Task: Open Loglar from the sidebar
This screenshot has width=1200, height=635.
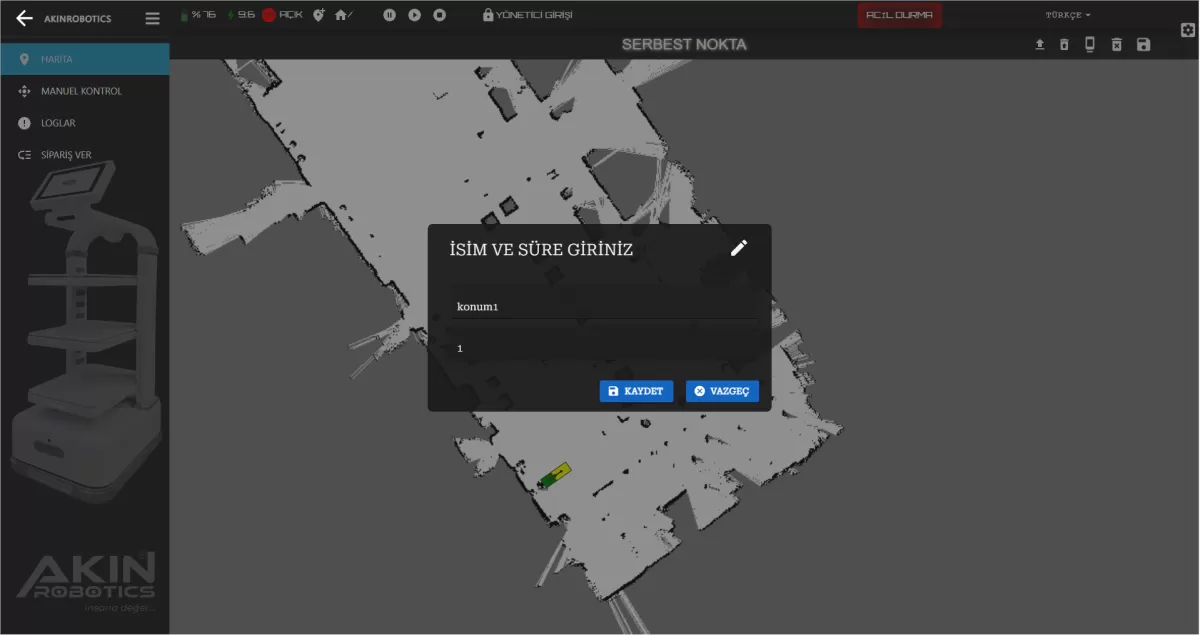Action: coord(58,123)
